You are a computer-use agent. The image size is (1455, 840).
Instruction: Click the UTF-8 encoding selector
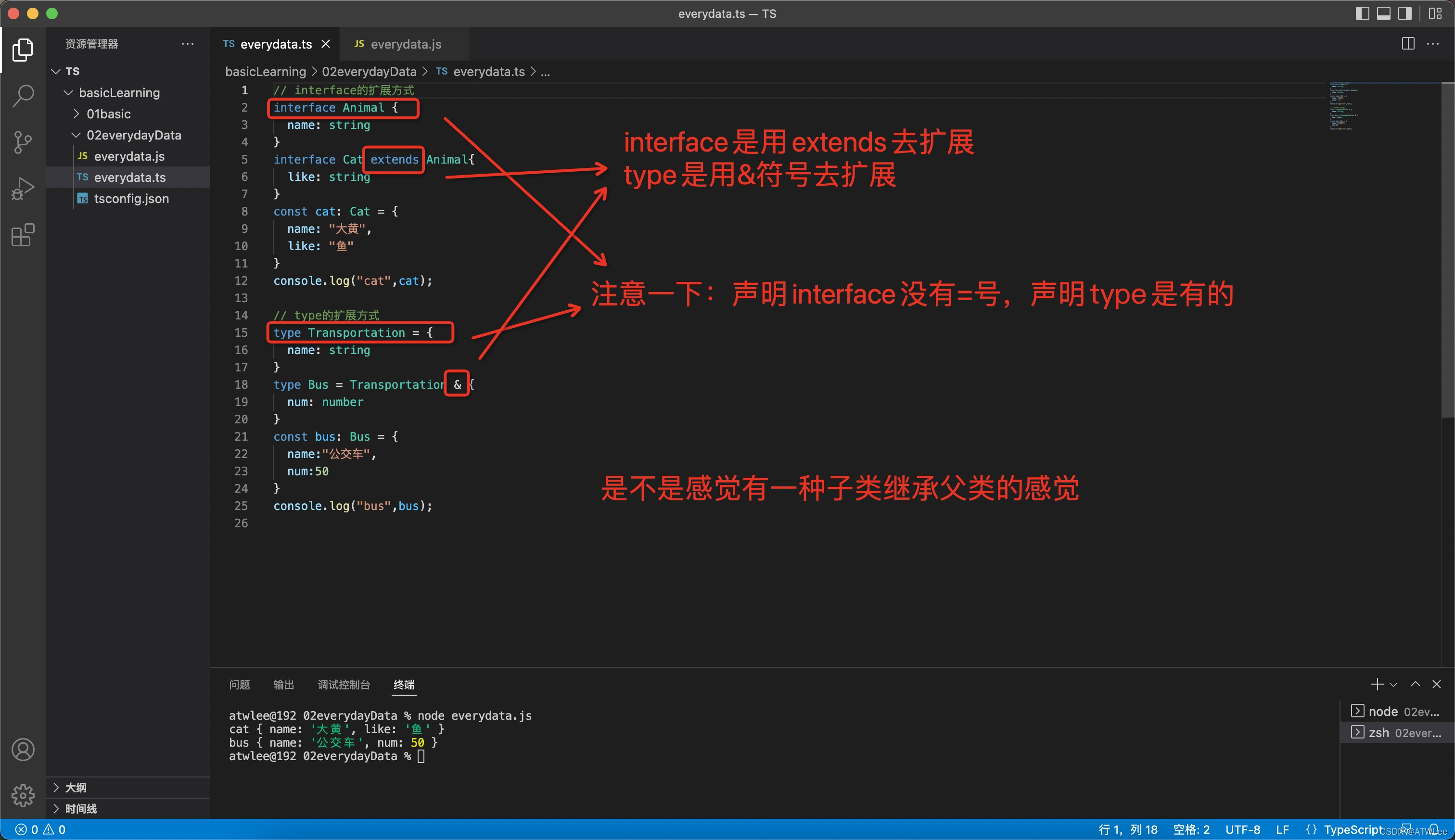tap(1243, 829)
